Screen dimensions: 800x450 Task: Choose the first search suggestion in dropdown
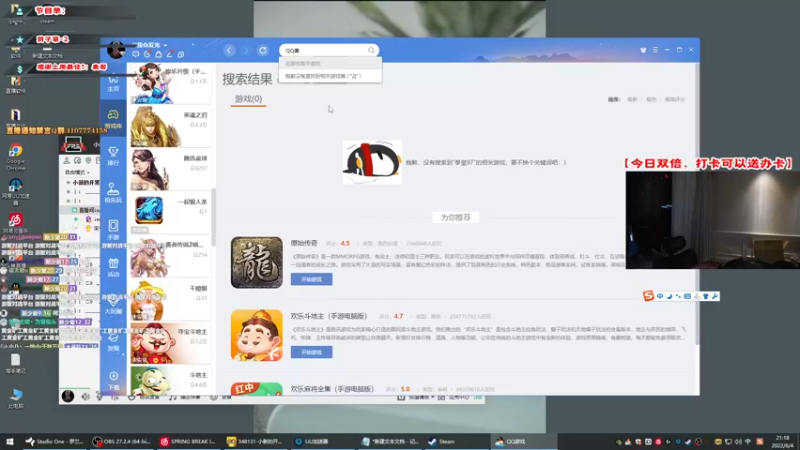tap(330, 64)
